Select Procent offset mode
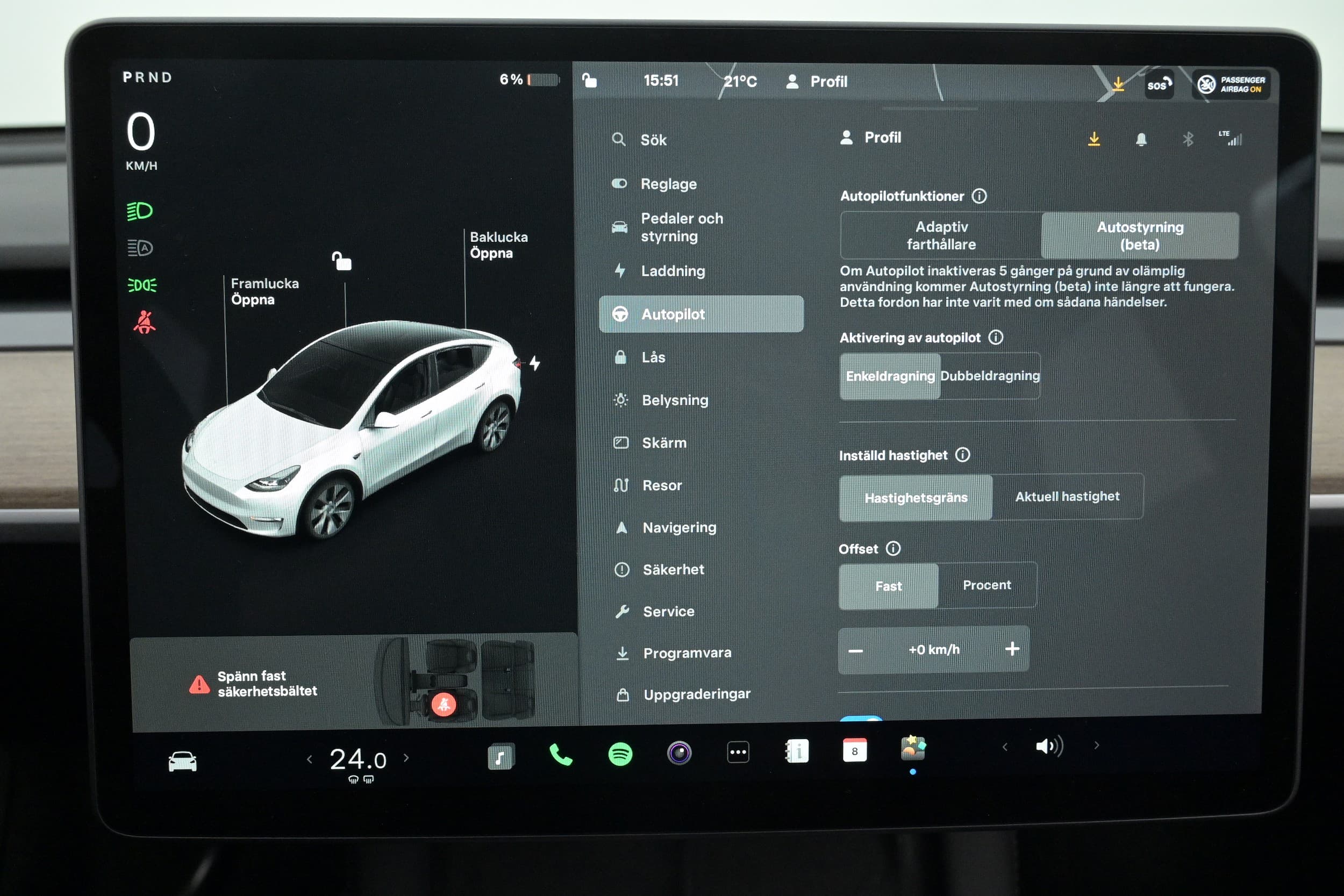1344x896 pixels. pyautogui.click(x=986, y=585)
